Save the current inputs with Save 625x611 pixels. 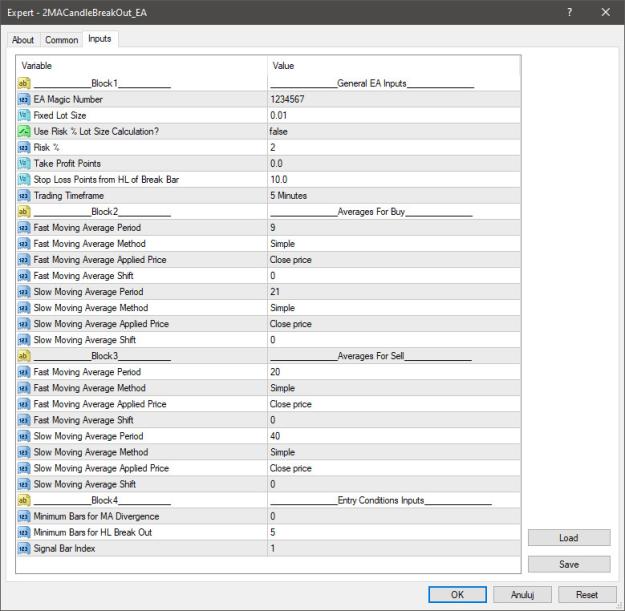(x=569, y=564)
